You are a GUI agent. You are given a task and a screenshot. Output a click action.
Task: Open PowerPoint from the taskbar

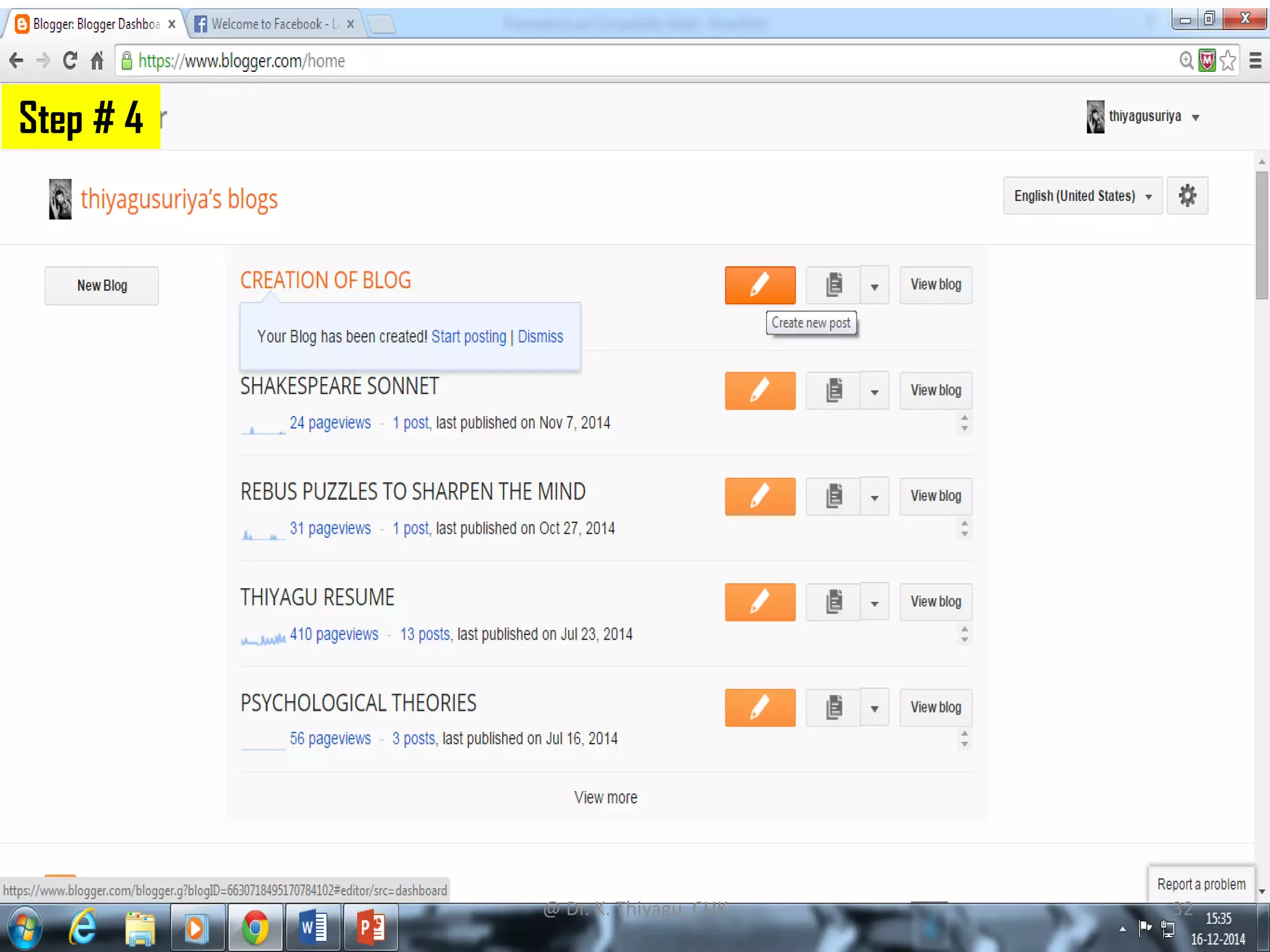(x=370, y=928)
